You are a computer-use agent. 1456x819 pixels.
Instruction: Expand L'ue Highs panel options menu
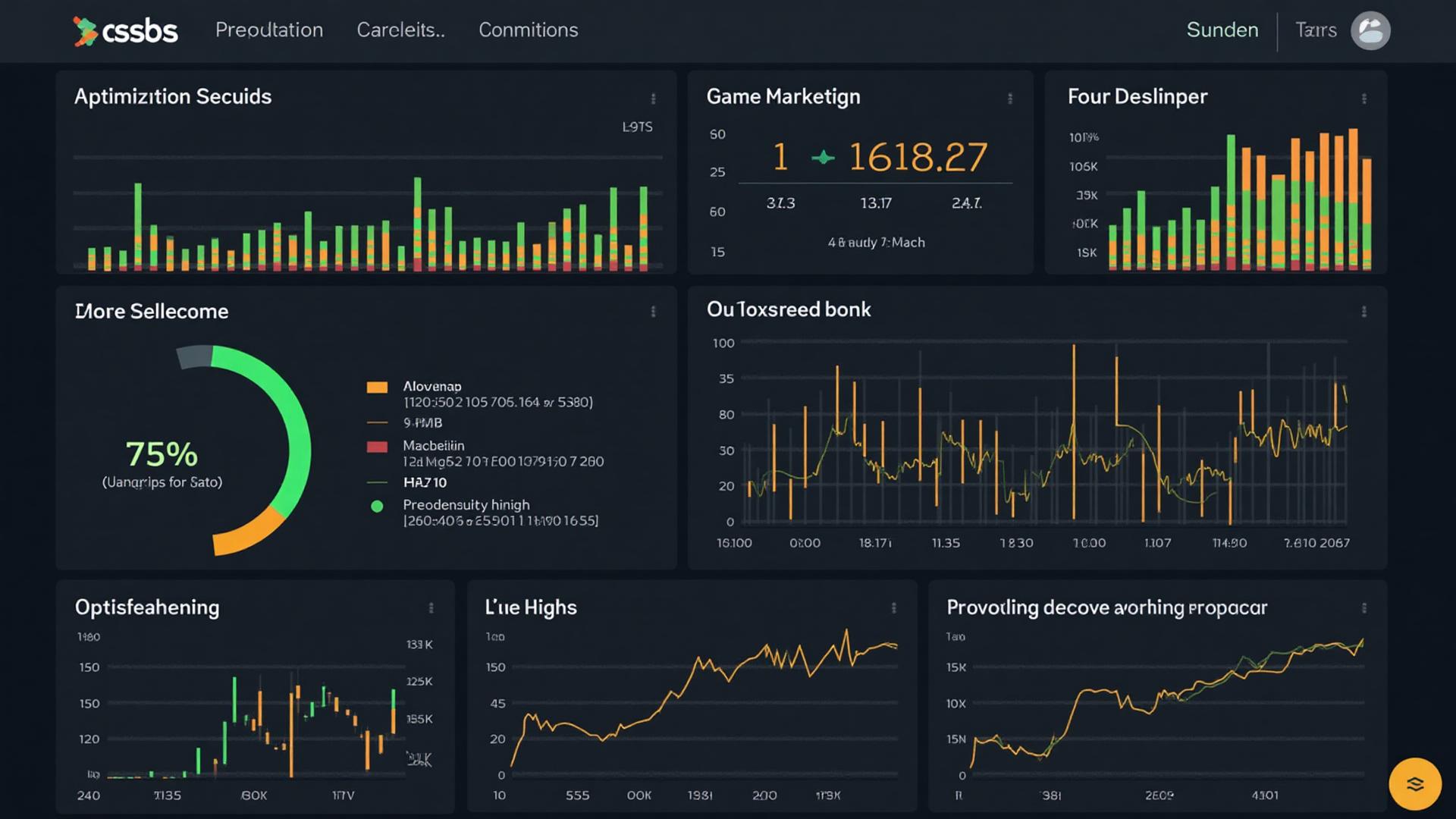coord(893,608)
